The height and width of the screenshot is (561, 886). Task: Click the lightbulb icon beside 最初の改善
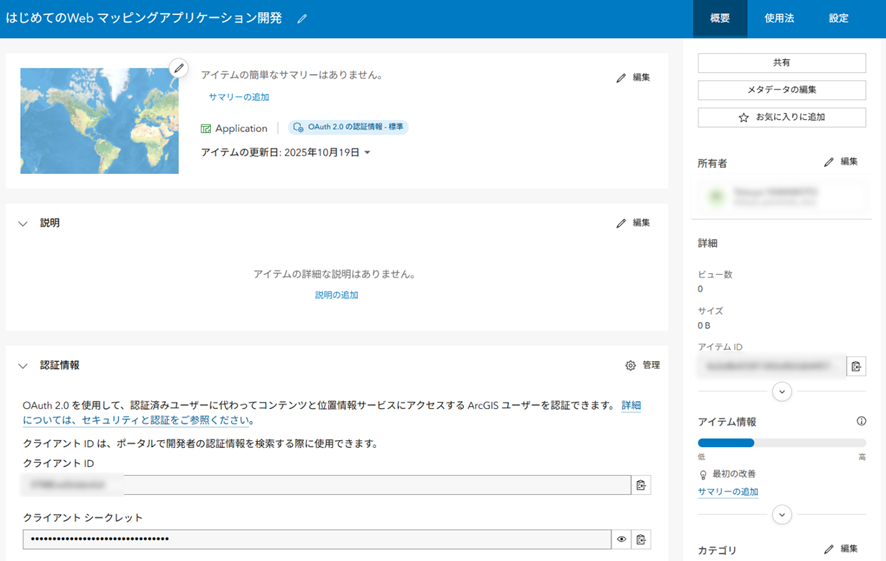703,475
